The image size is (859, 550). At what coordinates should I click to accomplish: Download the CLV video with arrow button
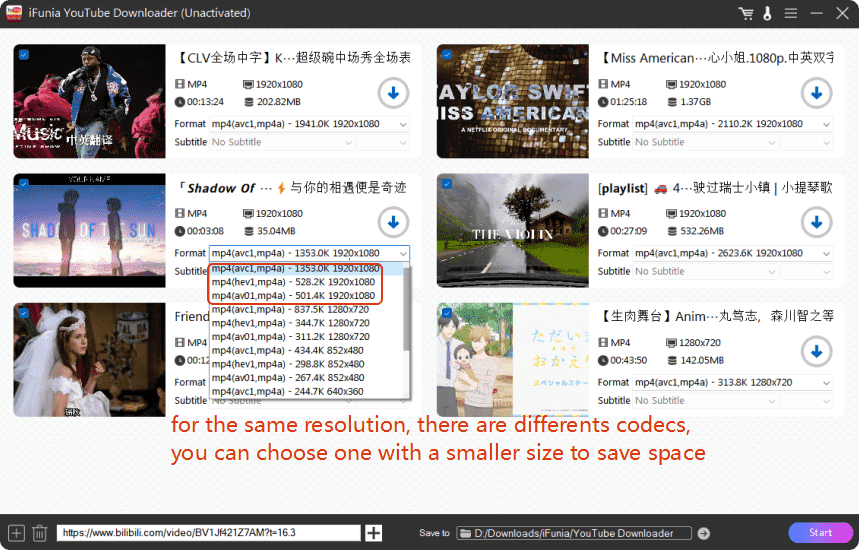(393, 94)
